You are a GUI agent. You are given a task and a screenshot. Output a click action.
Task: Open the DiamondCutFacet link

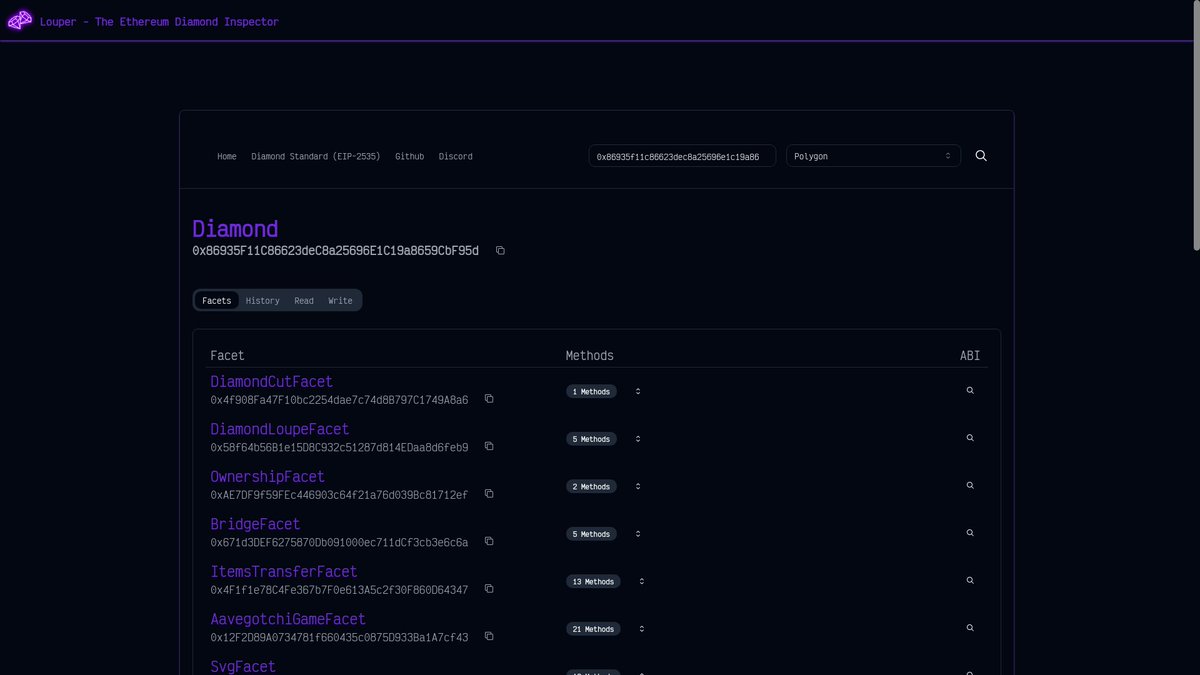(271, 382)
